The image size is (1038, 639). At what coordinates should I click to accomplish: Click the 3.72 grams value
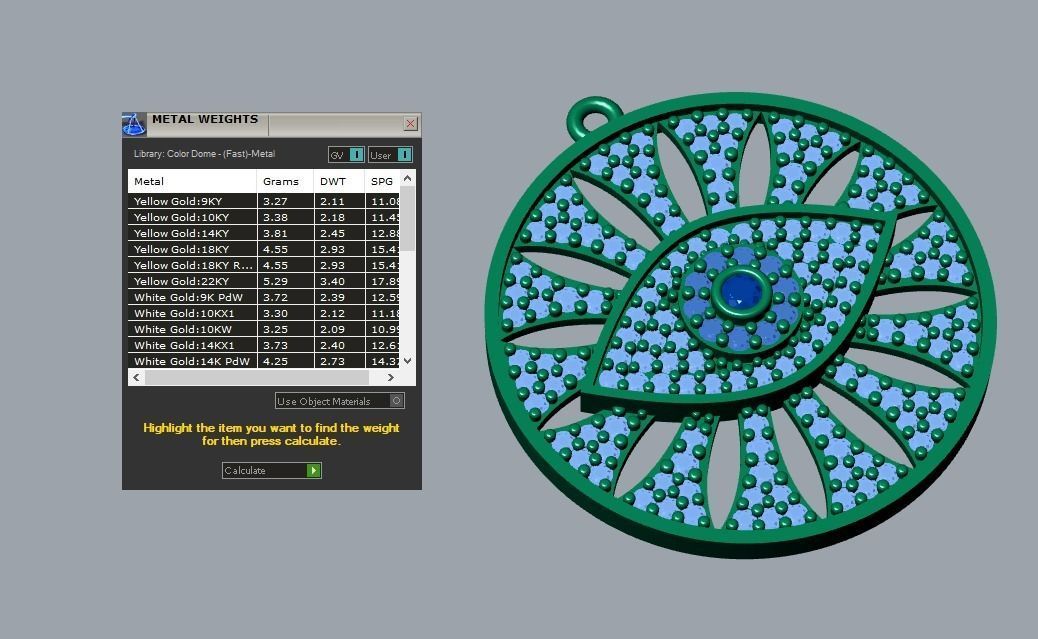(x=275, y=297)
